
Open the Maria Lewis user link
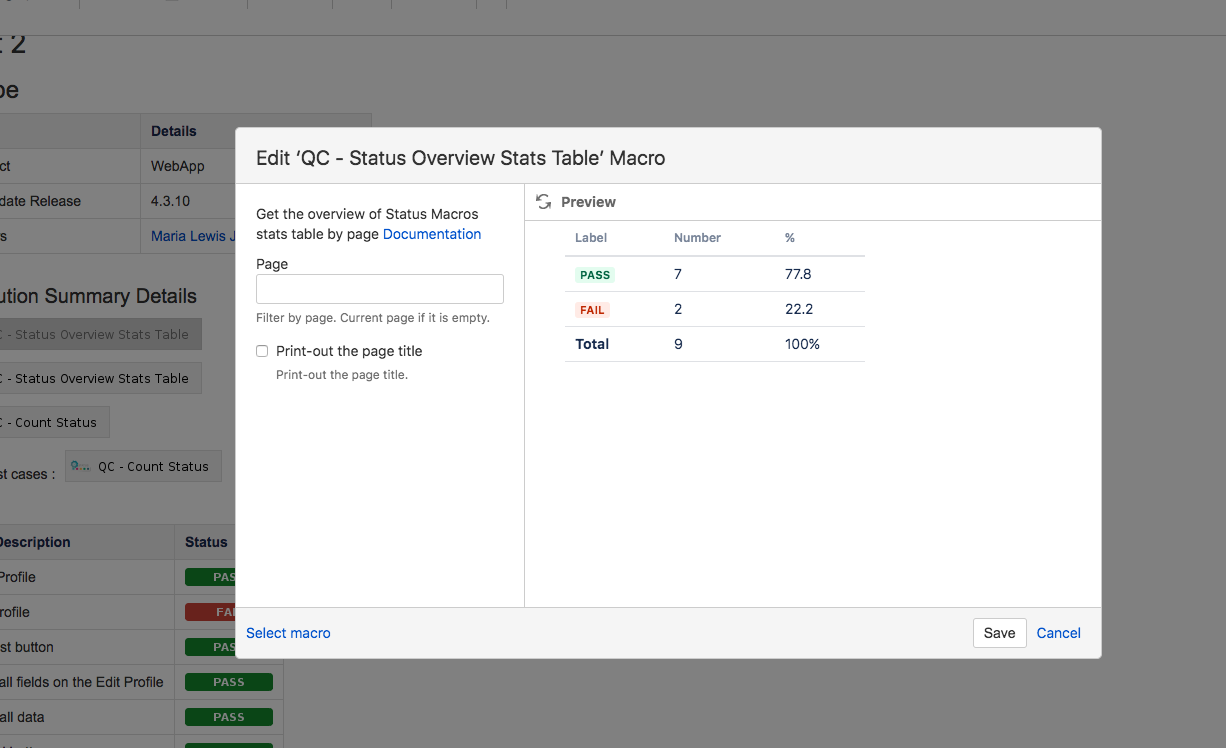pyautogui.click(x=192, y=236)
